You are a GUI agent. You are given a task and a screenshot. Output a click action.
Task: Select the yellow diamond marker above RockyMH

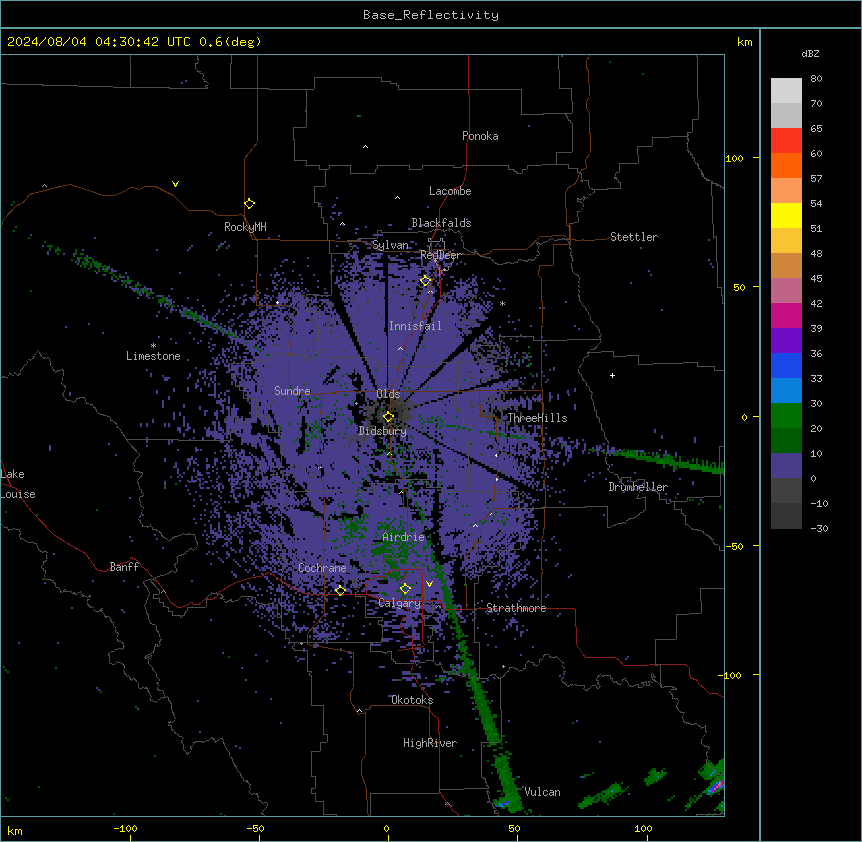250,204
